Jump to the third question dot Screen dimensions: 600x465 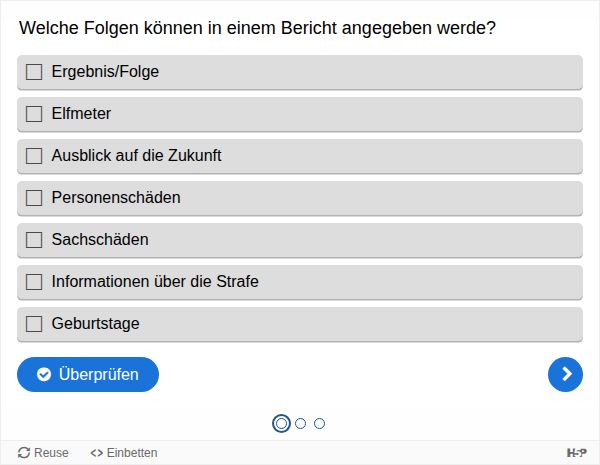point(319,423)
